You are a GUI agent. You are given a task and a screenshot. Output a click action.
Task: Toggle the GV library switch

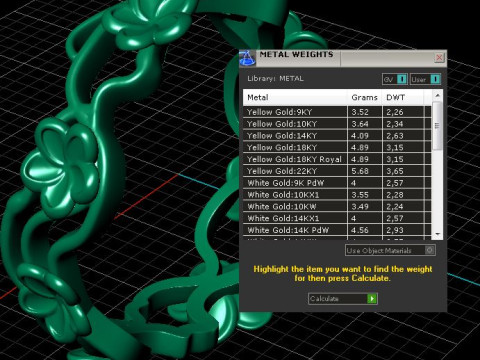[x=395, y=79]
